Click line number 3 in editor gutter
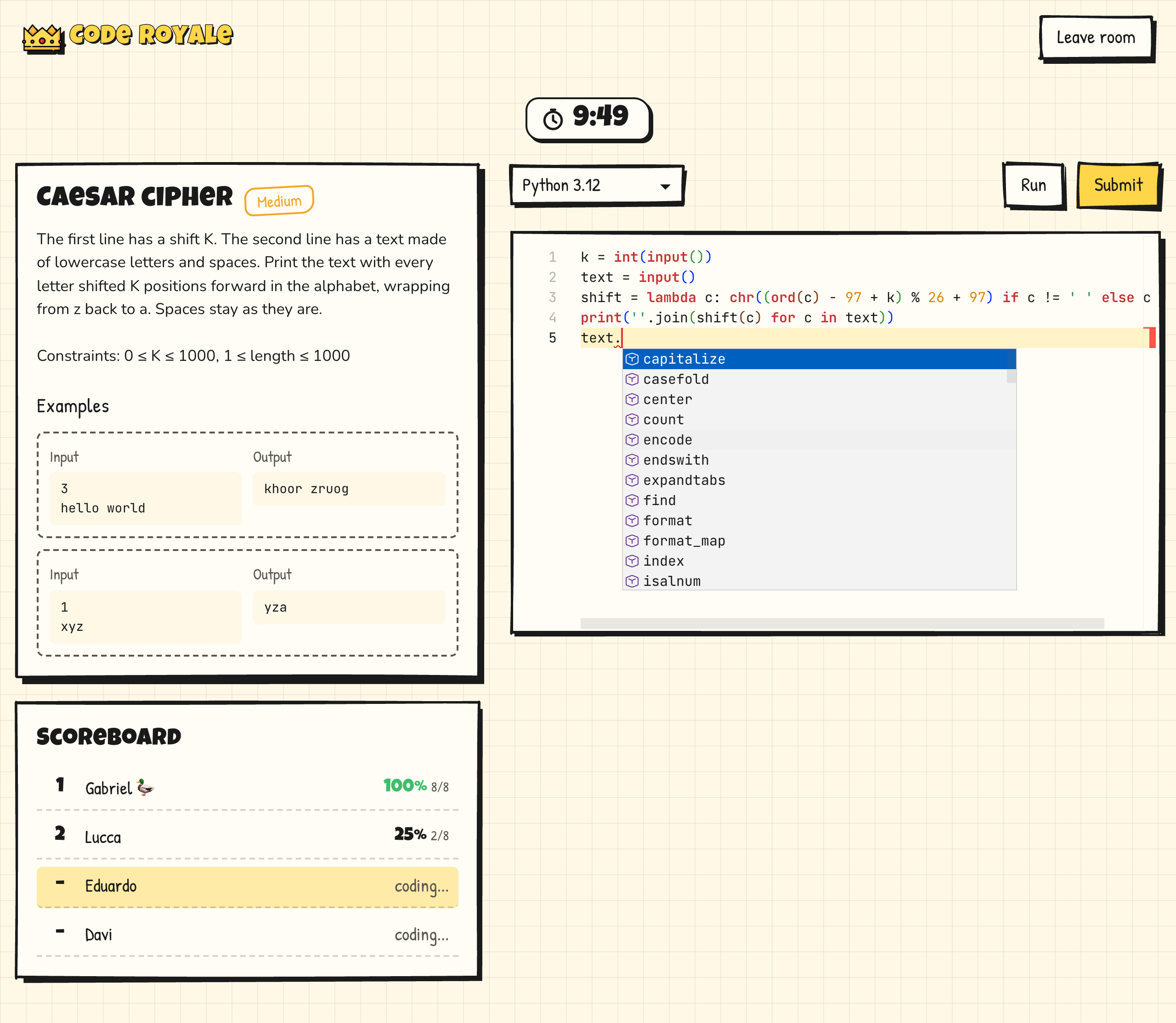 pos(552,298)
